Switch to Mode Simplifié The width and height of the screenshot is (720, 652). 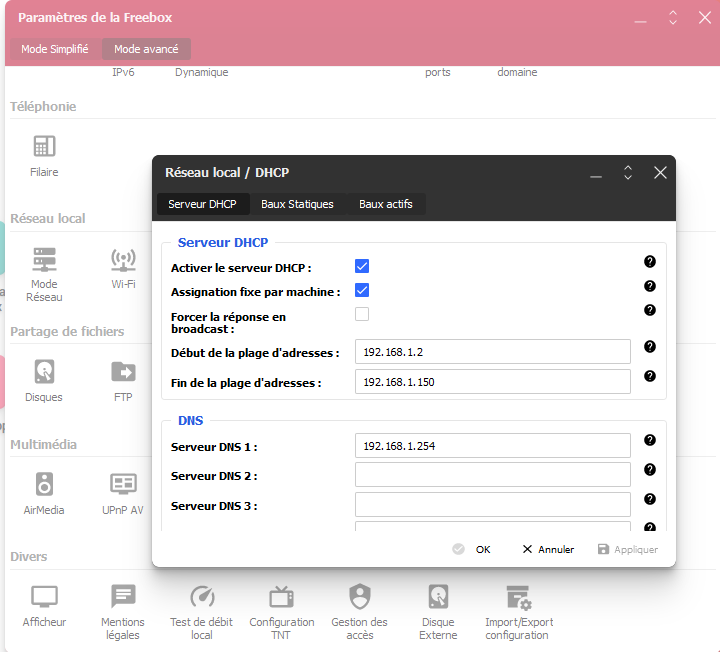click(x=55, y=49)
